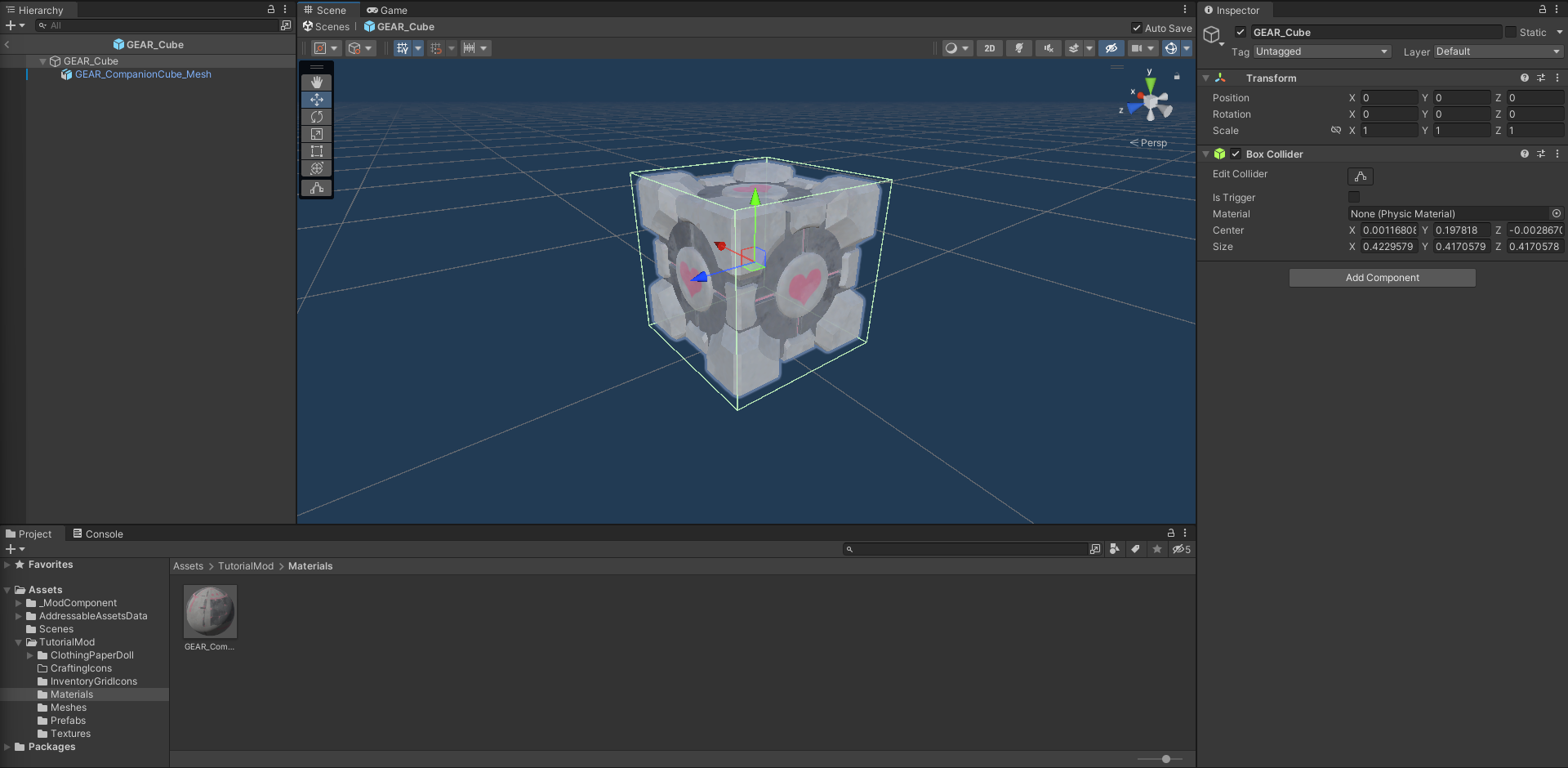Click the Edit Collider button icon
The height and width of the screenshot is (768, 1568).
pos(1361,176)
